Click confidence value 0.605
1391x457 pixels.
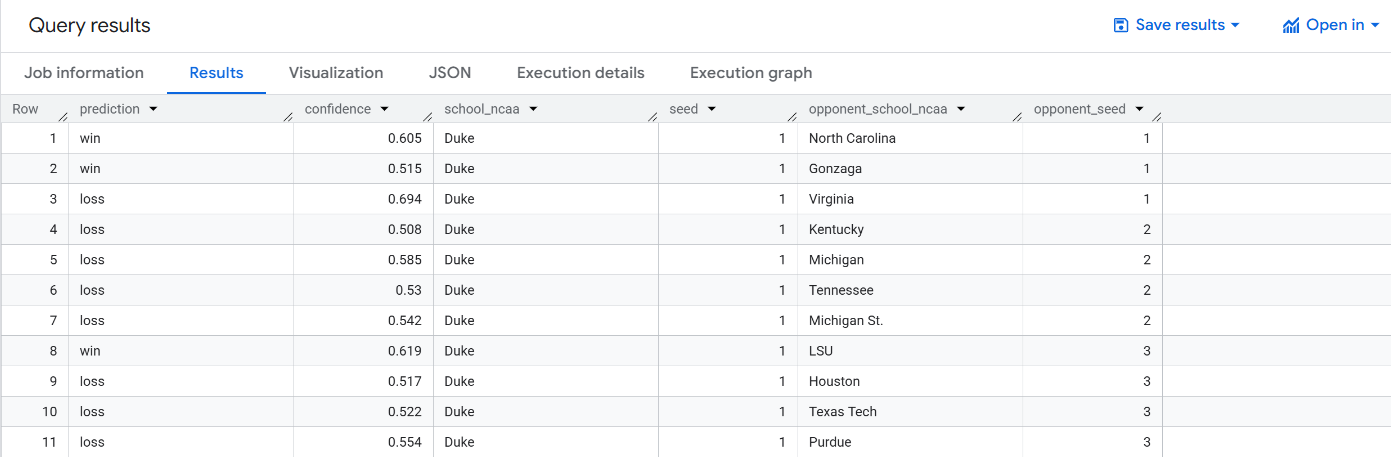coord(405,139)
